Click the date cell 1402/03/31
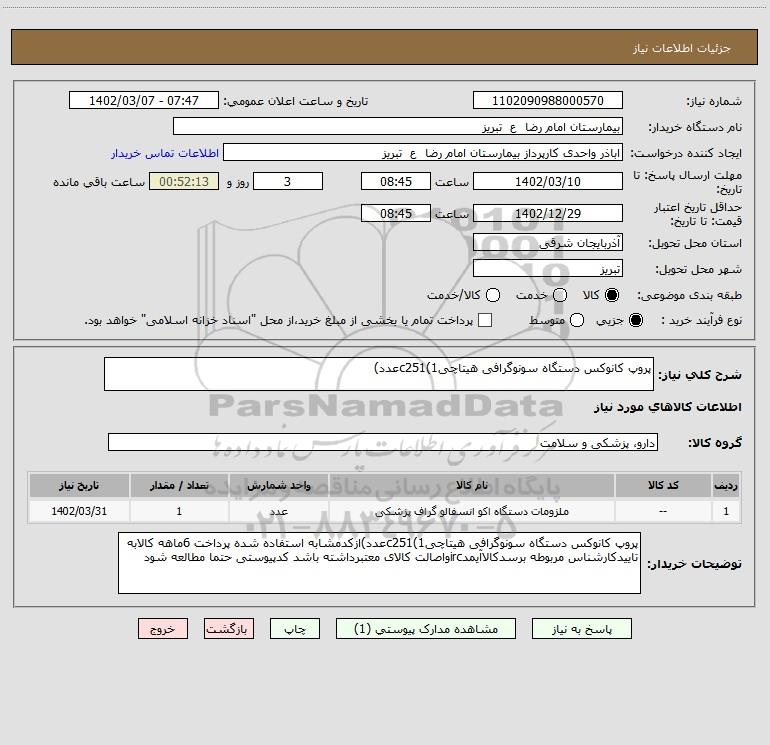 click(79, 511)
